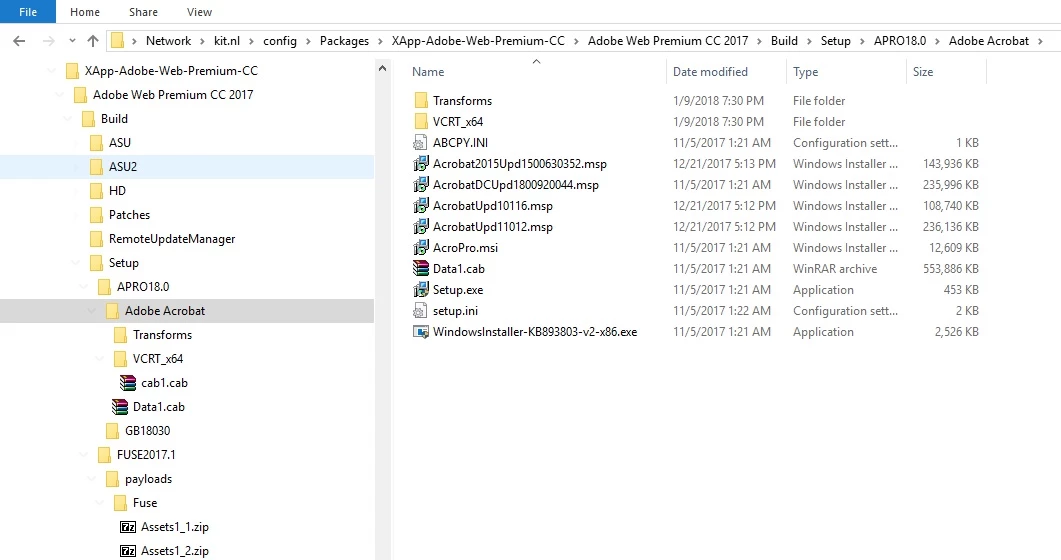Click the AcrobatUpd11012.msp installer icon
1061x560 pixels.
pyautogui.click(x=420, y=227)
